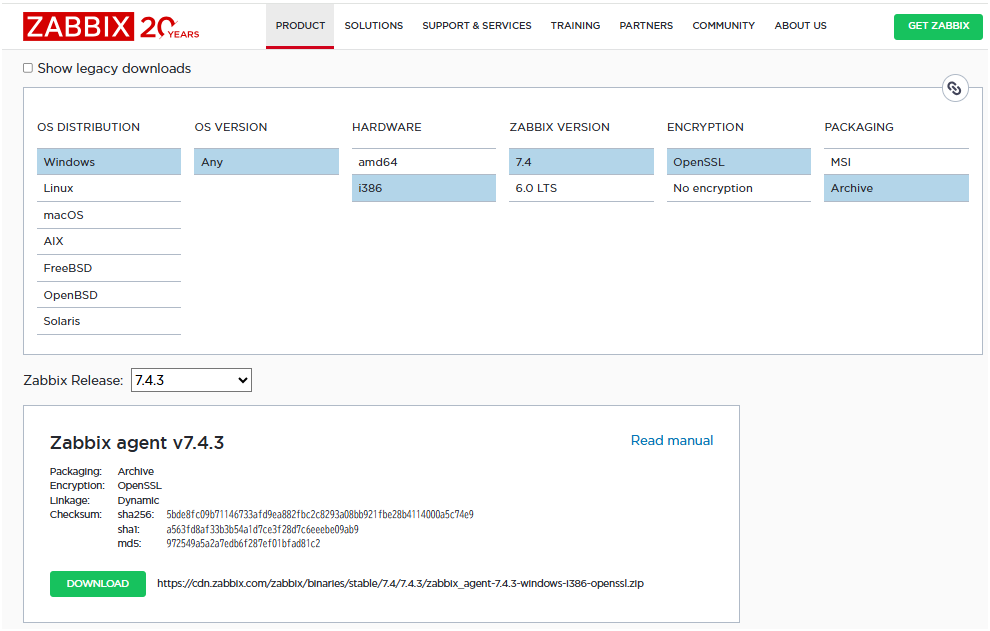
Task: Click the Zabbix logo
Action: (x=78, y=27)
